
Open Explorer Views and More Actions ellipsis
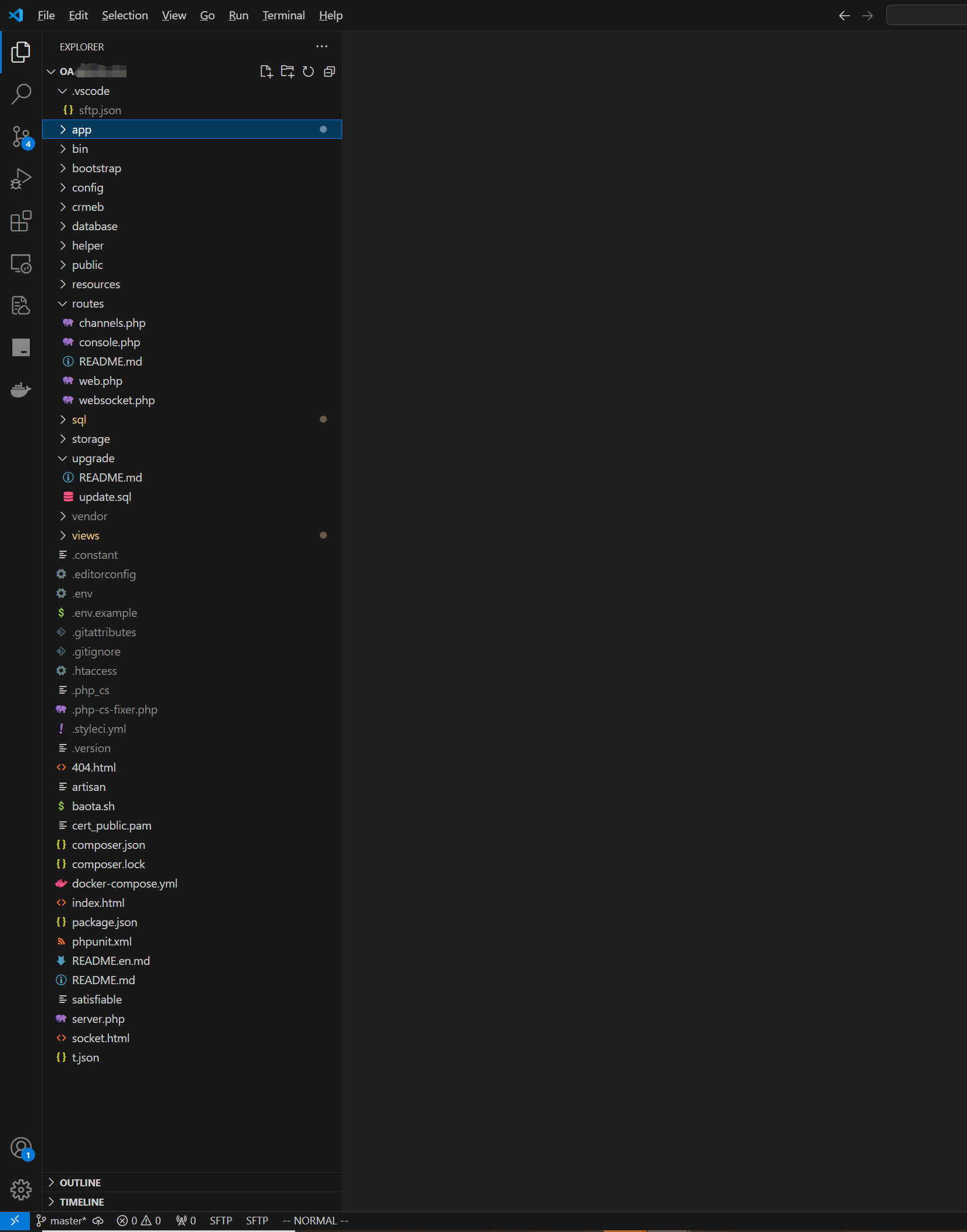point(322,46)
